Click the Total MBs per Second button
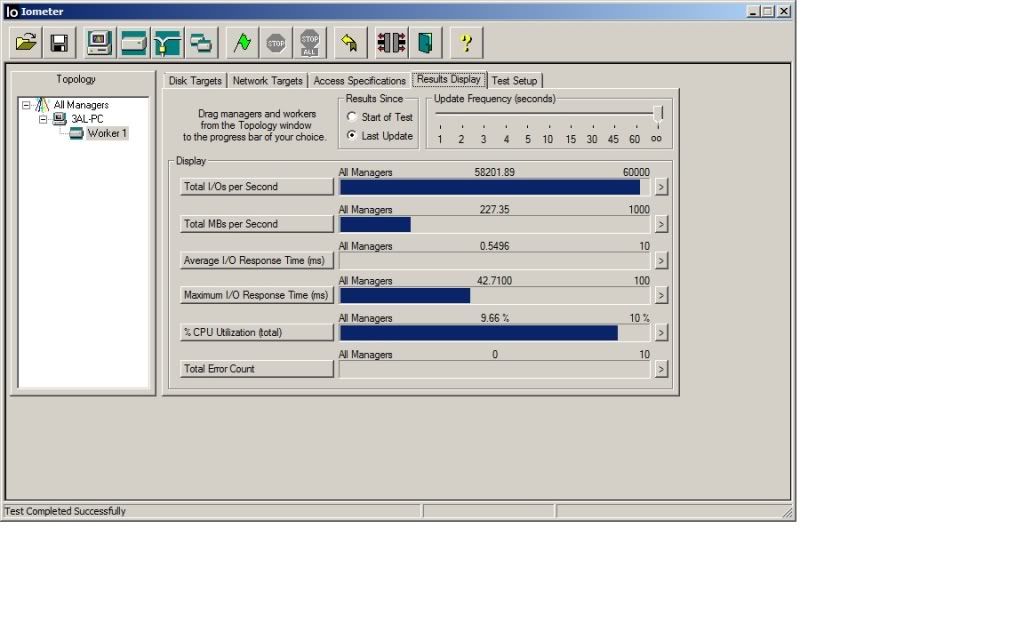This screenshot has width=1024, height=640. pyautogui.click(x=257, y=224)
